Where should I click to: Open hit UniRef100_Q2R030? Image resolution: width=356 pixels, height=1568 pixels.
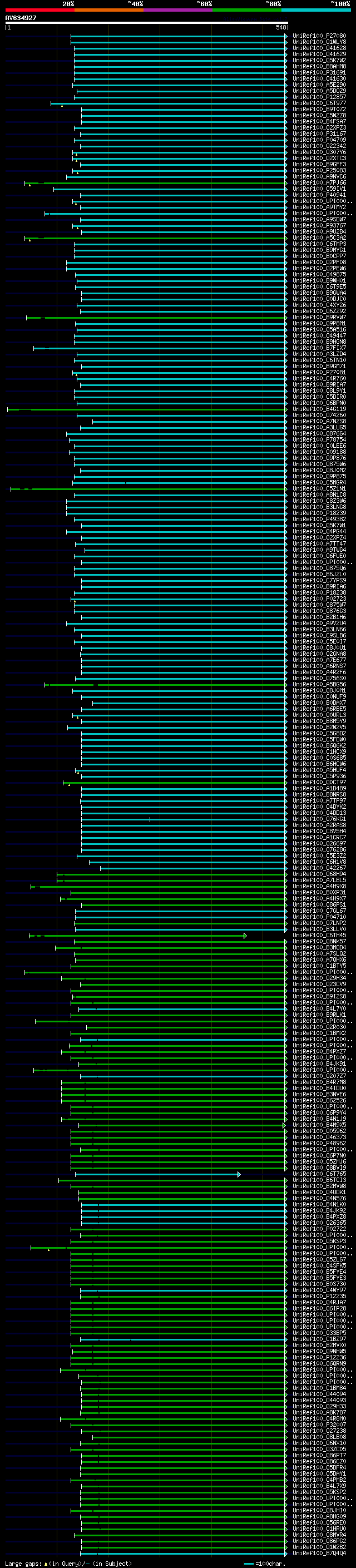(x=319, y=1027)
